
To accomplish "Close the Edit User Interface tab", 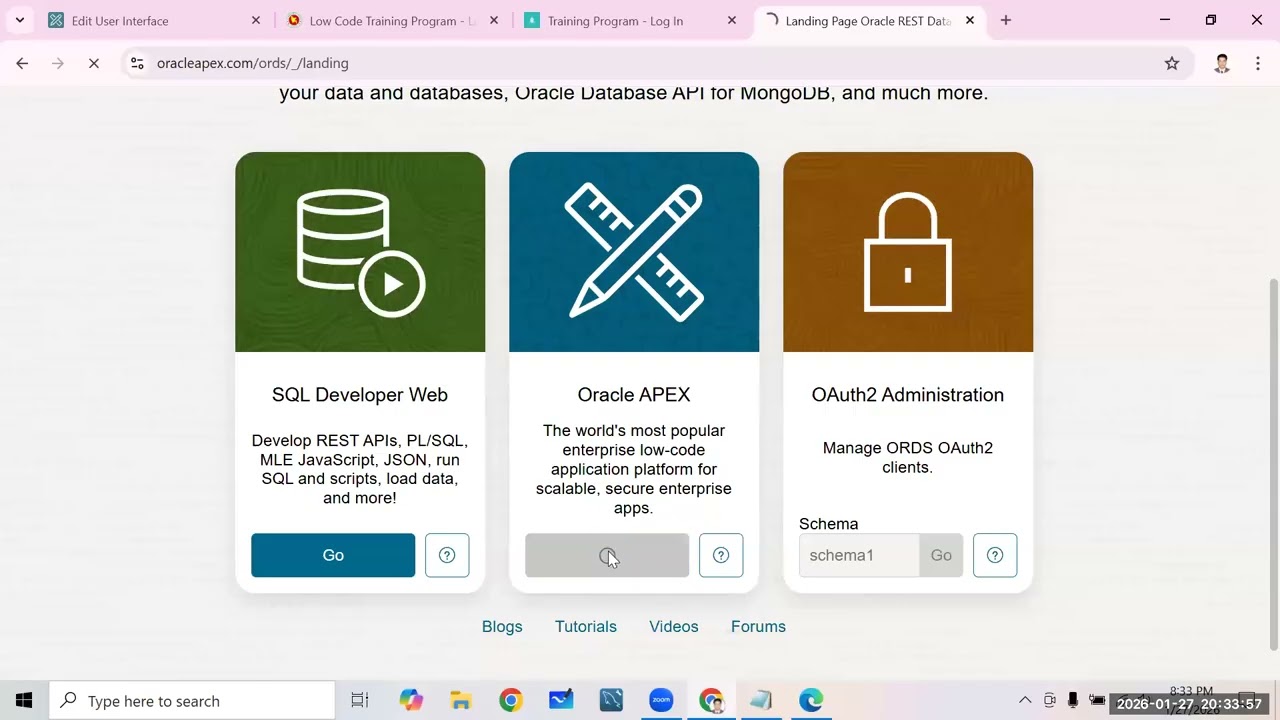I will [256, 20].
